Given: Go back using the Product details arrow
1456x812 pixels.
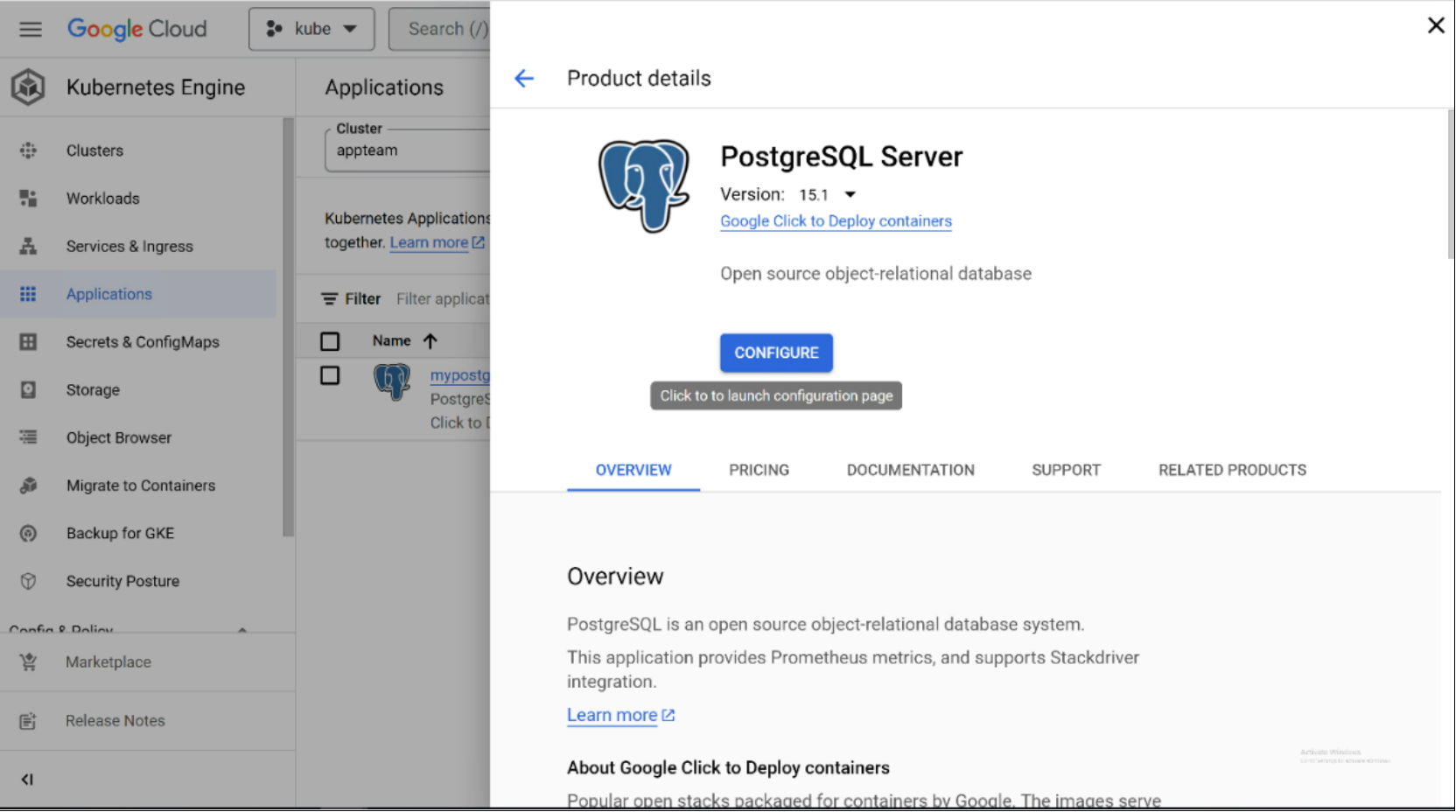Looking at the screenshot, I should click(x=524, y=79).
